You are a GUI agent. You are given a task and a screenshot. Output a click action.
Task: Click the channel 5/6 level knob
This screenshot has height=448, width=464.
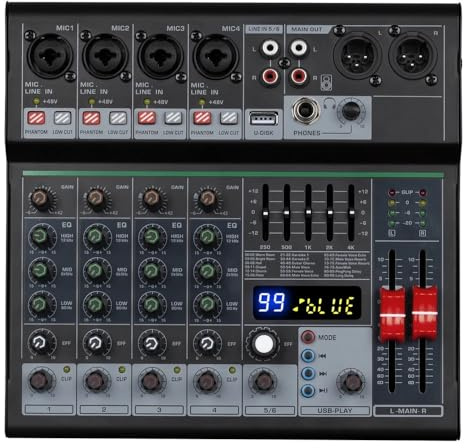tap(263, 382)
